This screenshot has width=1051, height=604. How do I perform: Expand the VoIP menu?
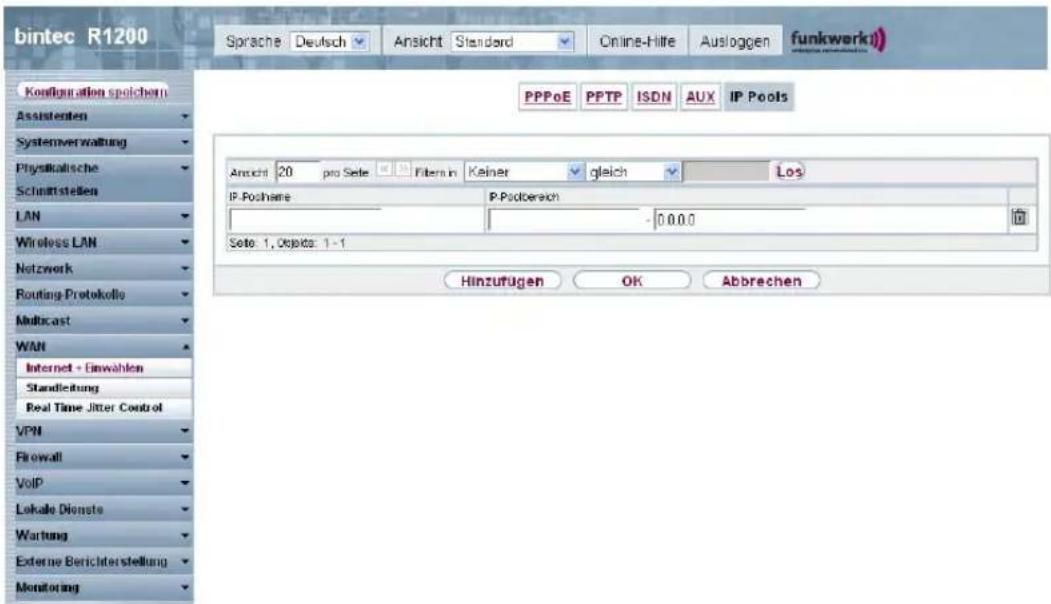pos(103,483)
